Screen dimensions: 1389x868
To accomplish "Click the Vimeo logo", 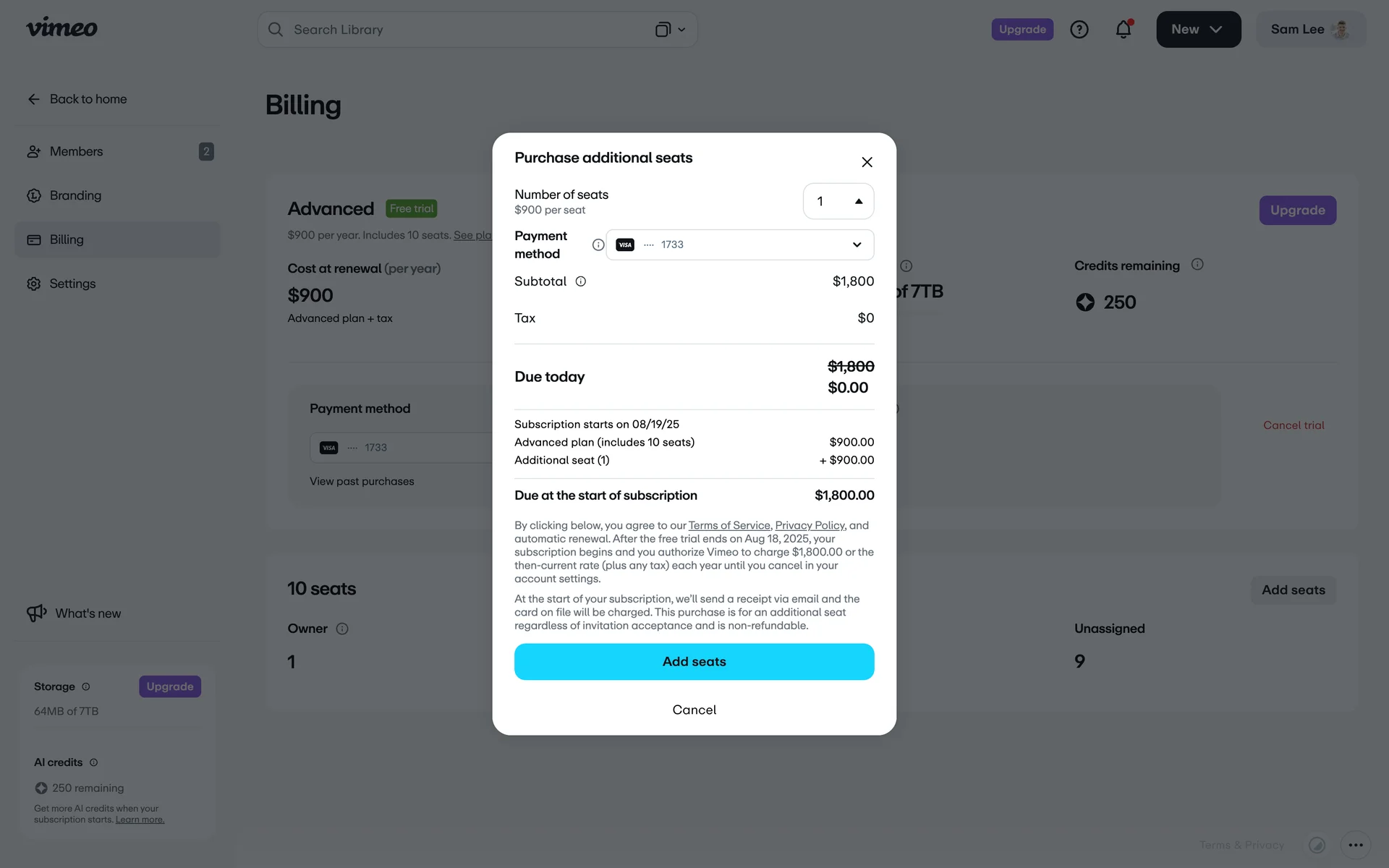I will [x=61, y=28].
